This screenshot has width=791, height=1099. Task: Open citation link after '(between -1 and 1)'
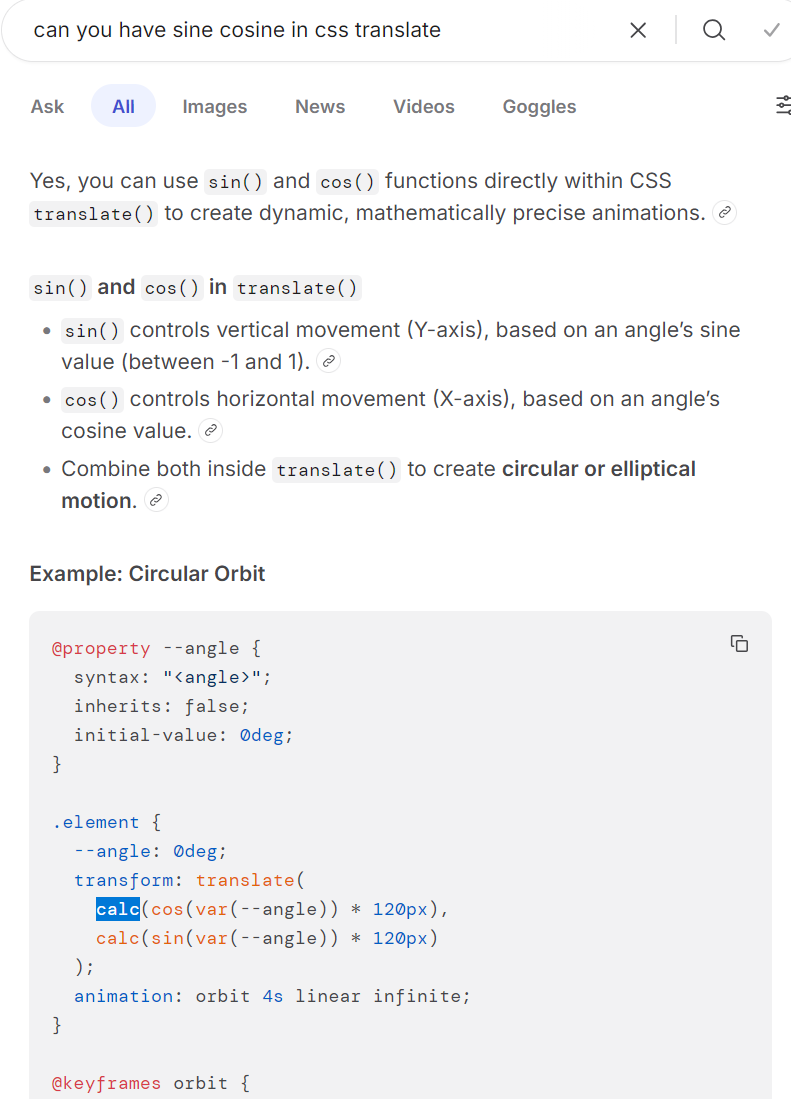[x=327, y=361]
